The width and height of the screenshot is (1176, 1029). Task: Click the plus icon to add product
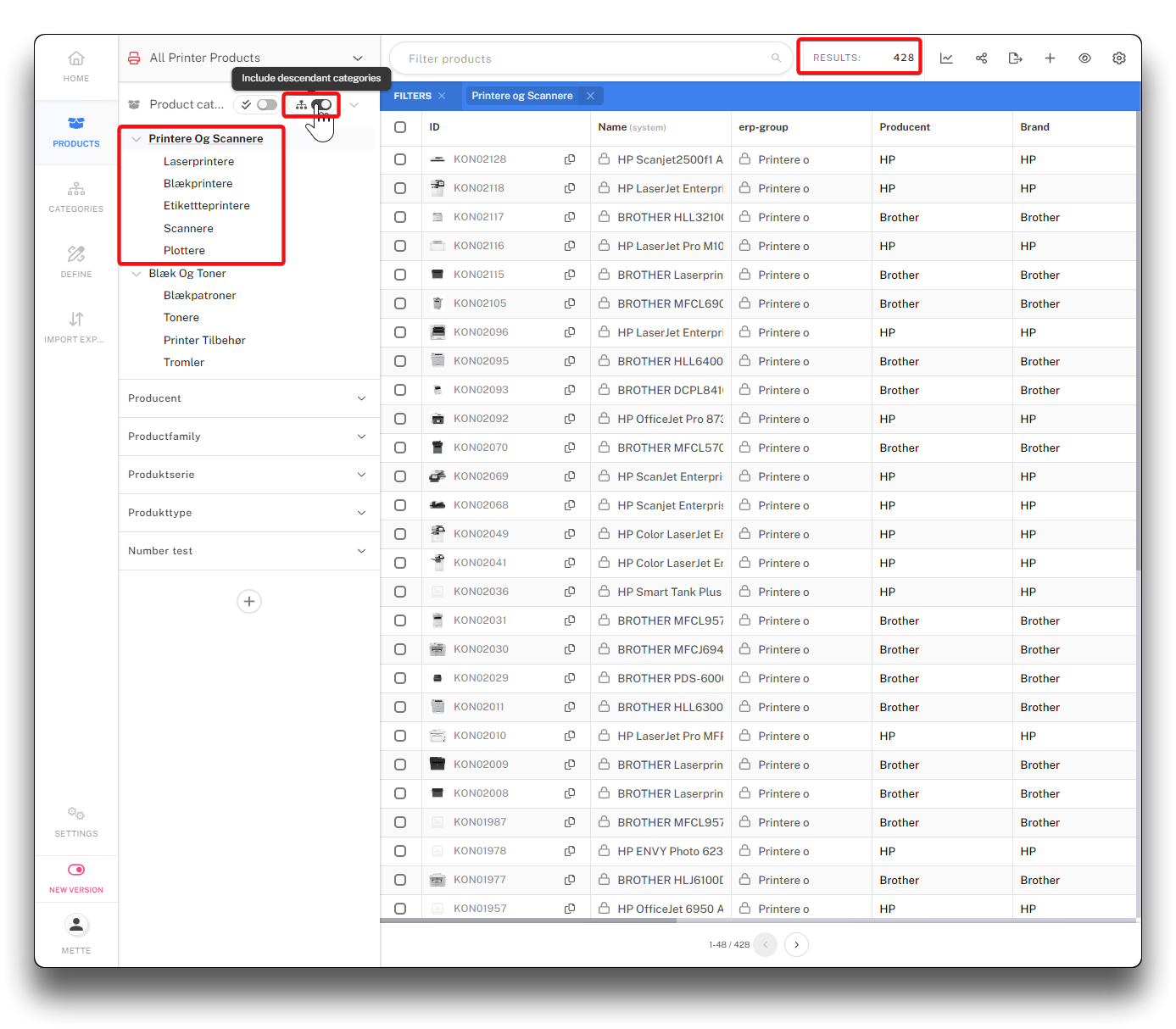click(1050, 58)
